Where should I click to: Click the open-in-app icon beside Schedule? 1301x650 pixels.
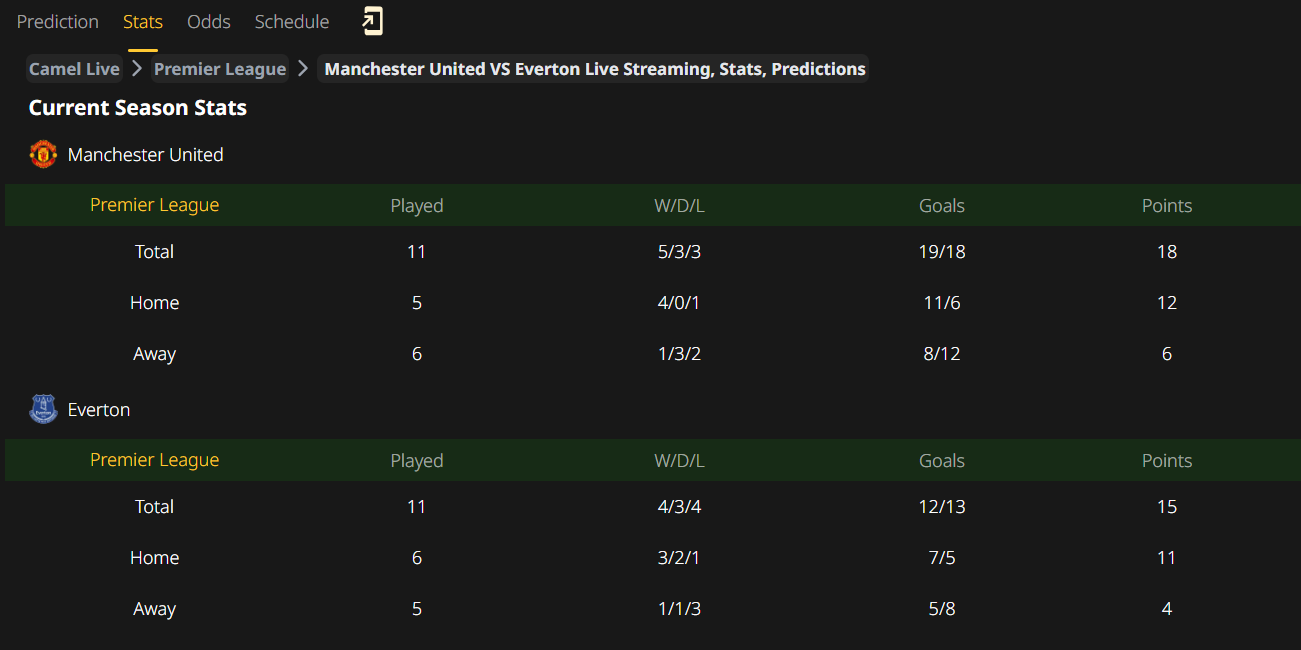point(372,21)
